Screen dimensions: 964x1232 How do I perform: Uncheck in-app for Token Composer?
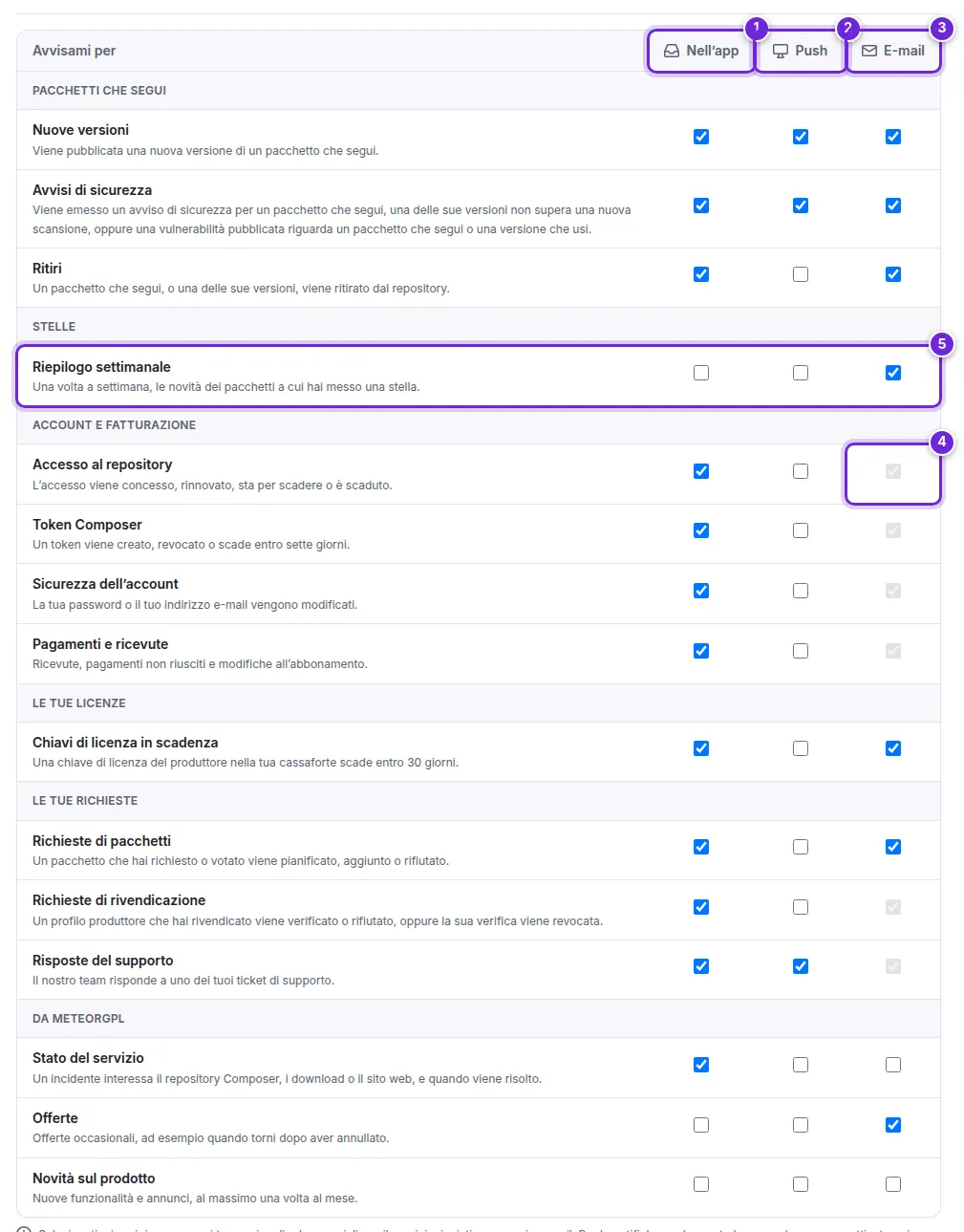pyautogui.click(x=701, y=530)
